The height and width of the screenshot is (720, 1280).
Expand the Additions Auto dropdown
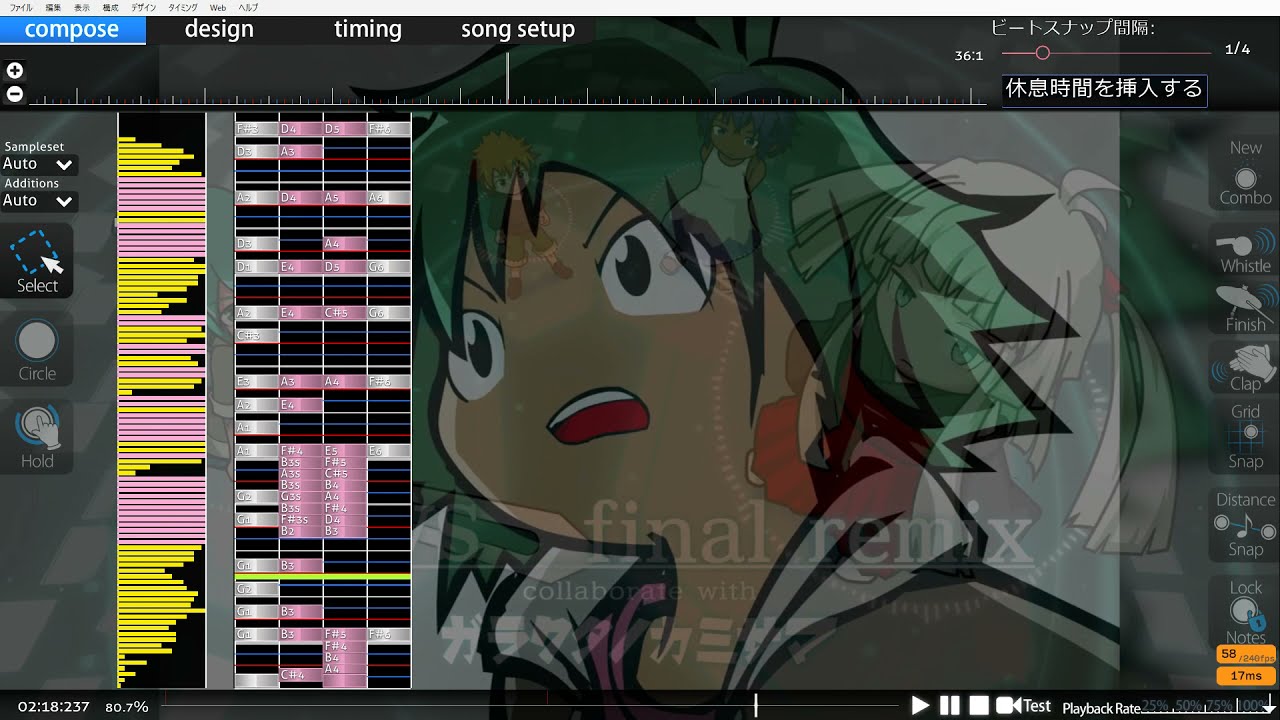click(39, 200)
